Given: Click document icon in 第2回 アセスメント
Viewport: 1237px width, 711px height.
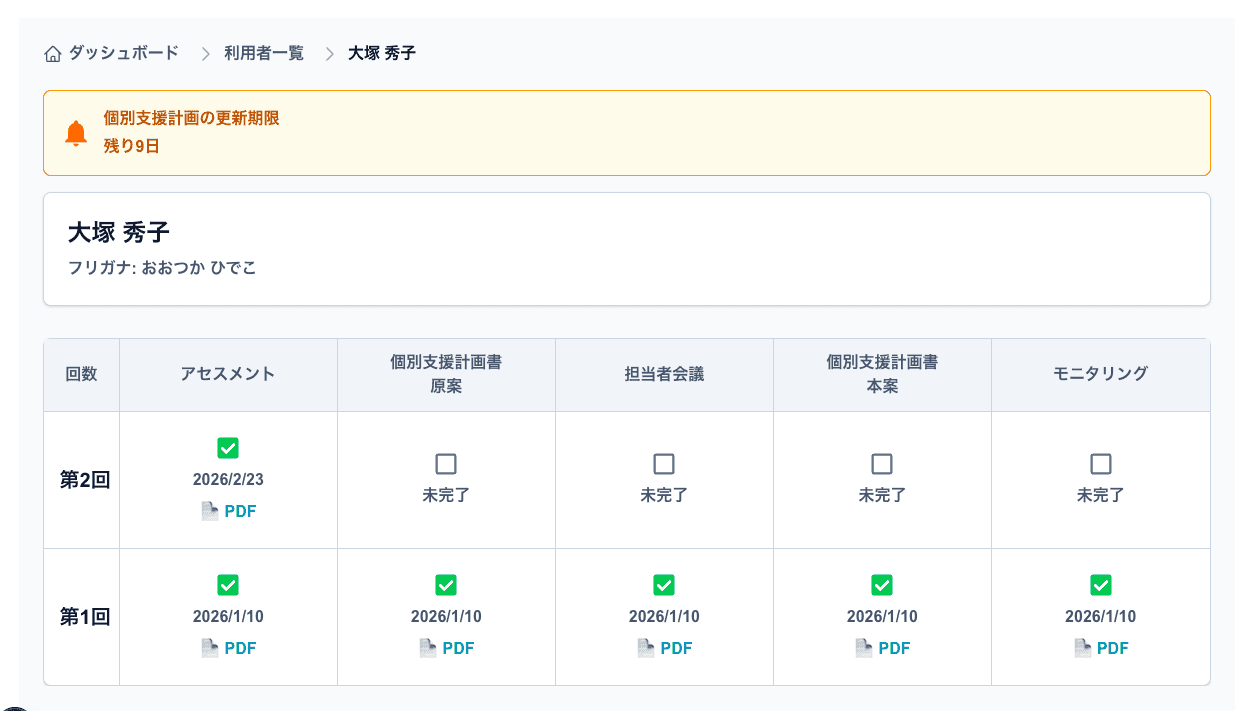Looking at the screenshot, I should point(209,511).
